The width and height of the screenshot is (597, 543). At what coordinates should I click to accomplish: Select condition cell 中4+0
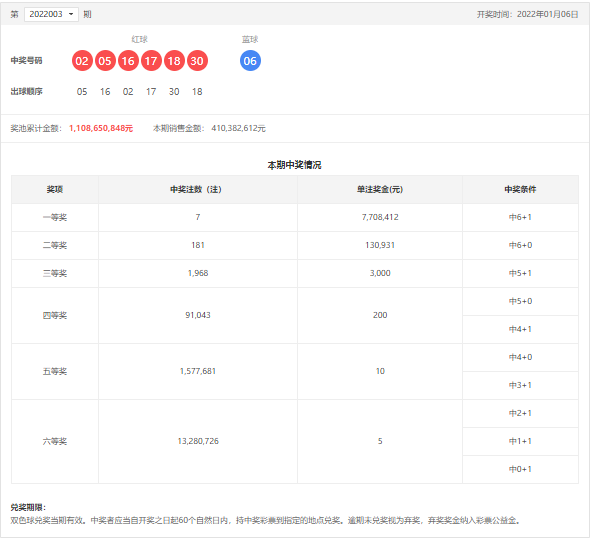click(520, 357)
